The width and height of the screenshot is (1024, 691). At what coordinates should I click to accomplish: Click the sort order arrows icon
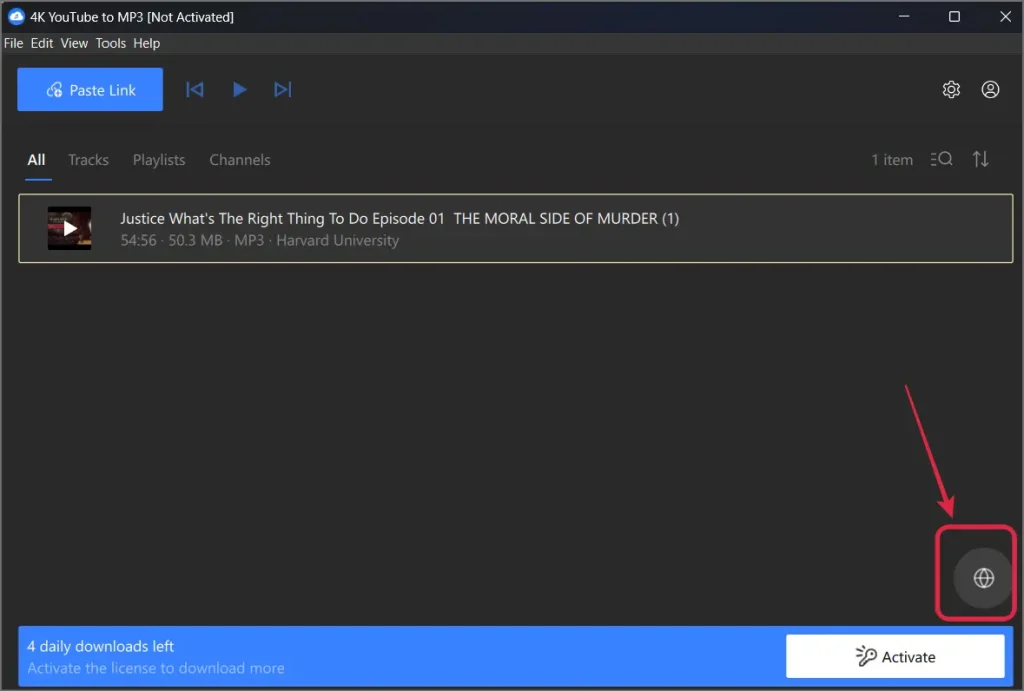[x=981, y=159]
